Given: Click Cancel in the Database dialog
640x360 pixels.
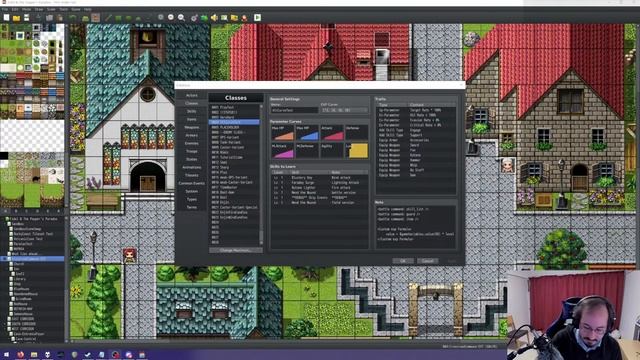Looking at the screenshot, I should (x=427, y=261).
